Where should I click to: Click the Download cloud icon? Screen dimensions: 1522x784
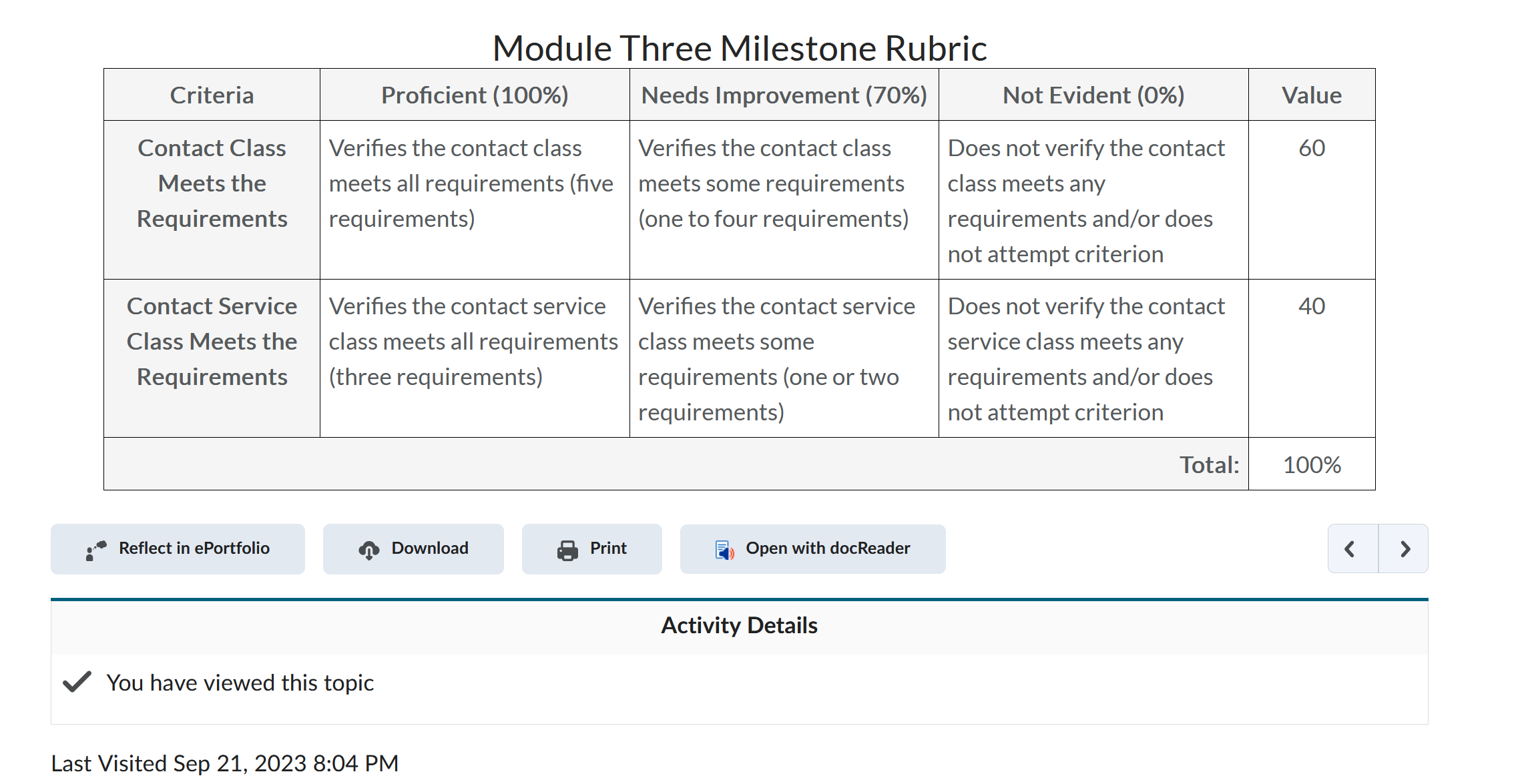point(369,548)
